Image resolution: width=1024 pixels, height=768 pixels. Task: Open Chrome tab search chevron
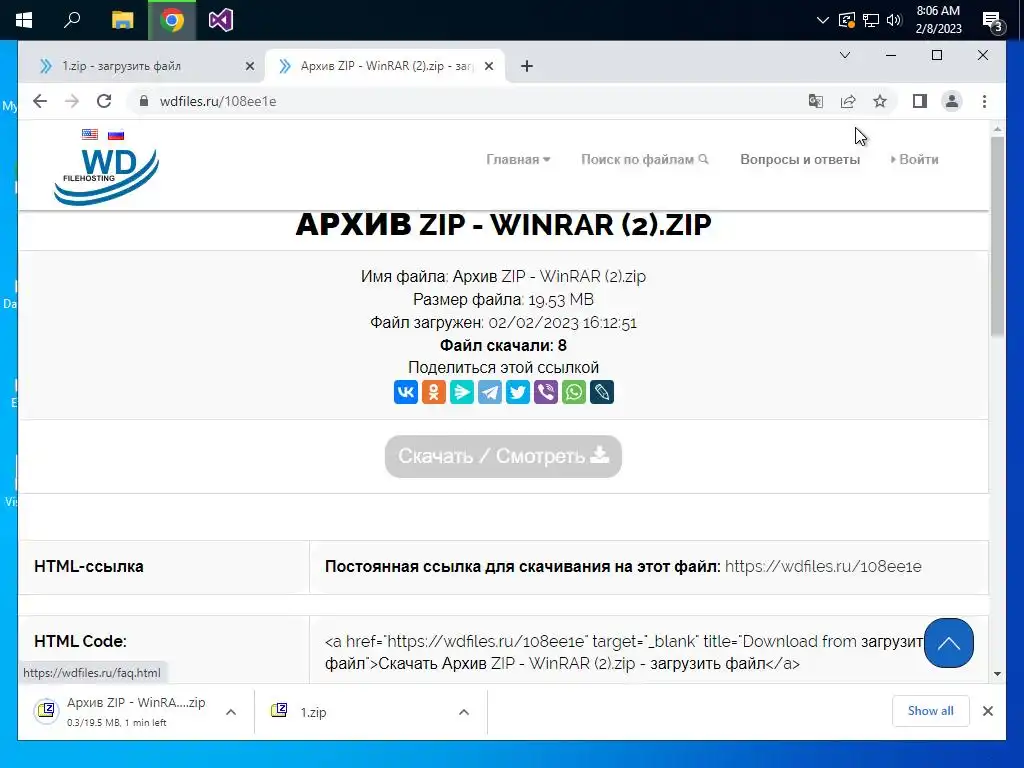[844, 56]
